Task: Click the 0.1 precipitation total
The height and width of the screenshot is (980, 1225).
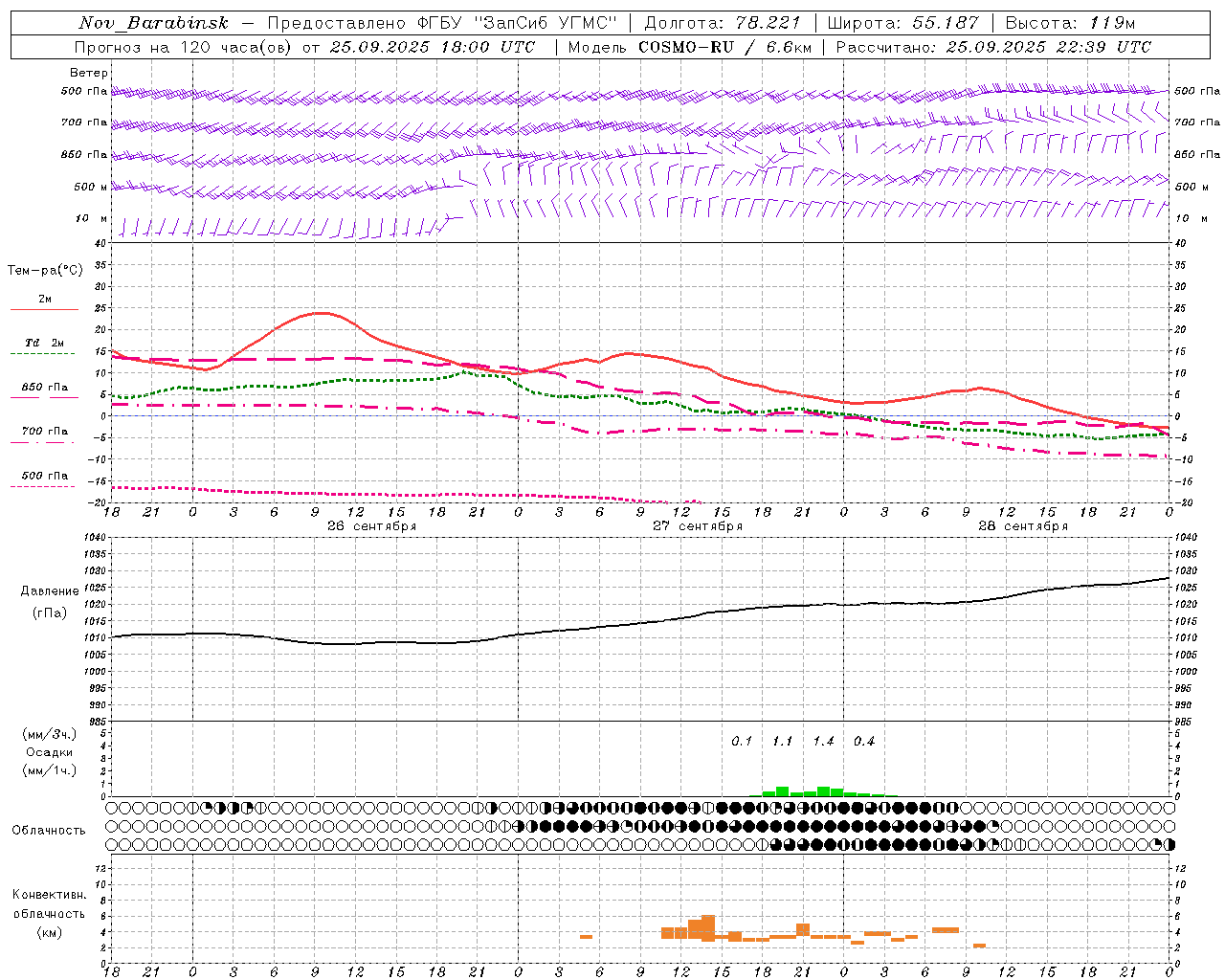Action: [x=742, y=742]
